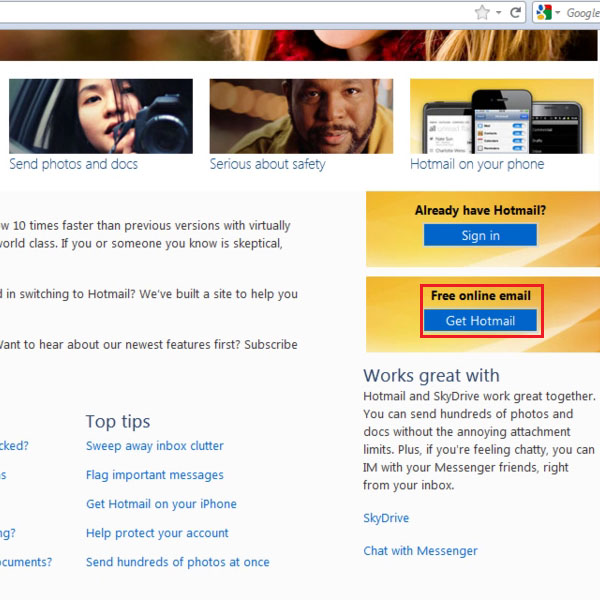Open Send hundreds of photos at once
Image resolution: width=600 pixels, height=600 pixels.
178,562
